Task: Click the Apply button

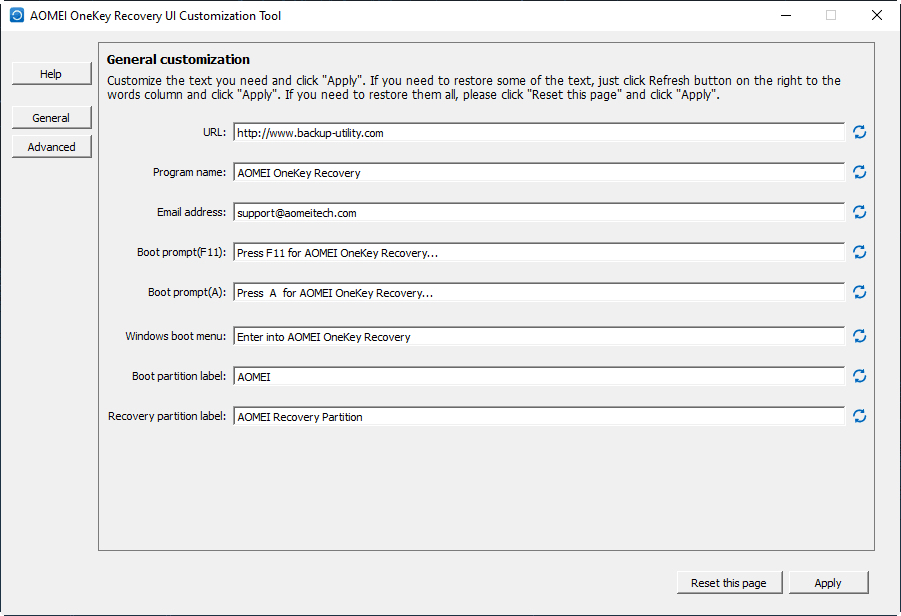Action: pos(828,583)
